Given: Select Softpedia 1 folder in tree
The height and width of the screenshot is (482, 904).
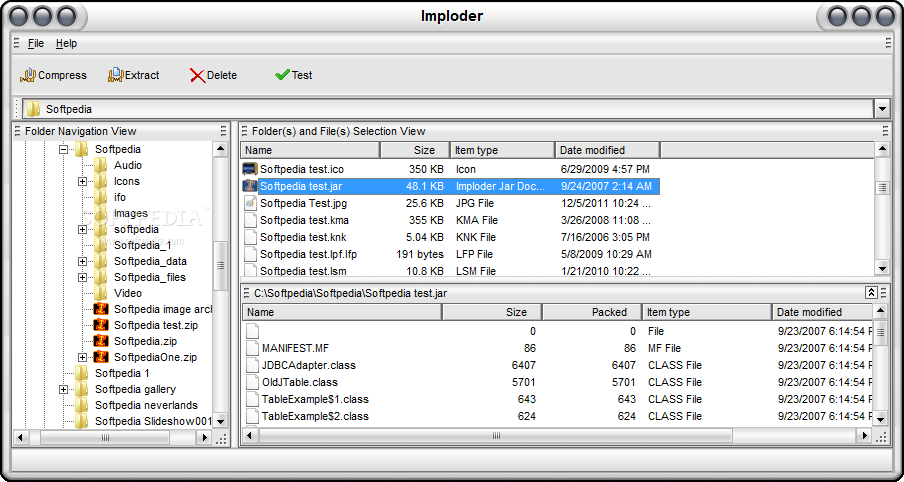Looking at the screenshot, I should [x=122, y=373].
